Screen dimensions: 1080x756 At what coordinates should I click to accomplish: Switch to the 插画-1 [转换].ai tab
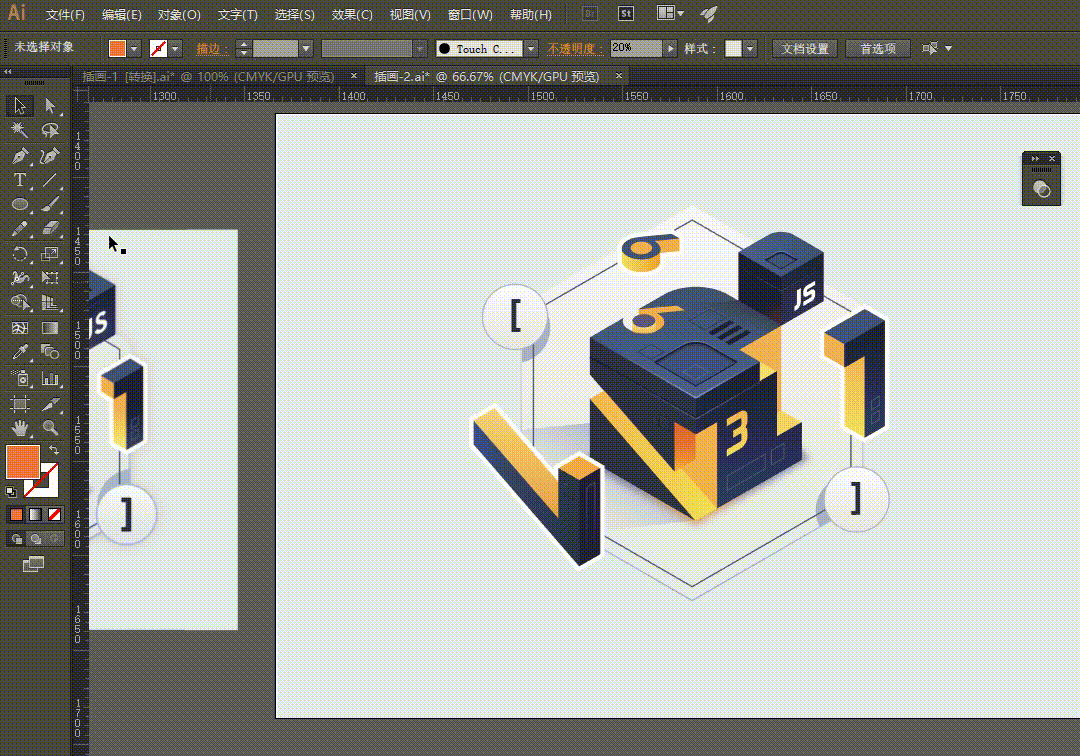click(x=208, y=76)
